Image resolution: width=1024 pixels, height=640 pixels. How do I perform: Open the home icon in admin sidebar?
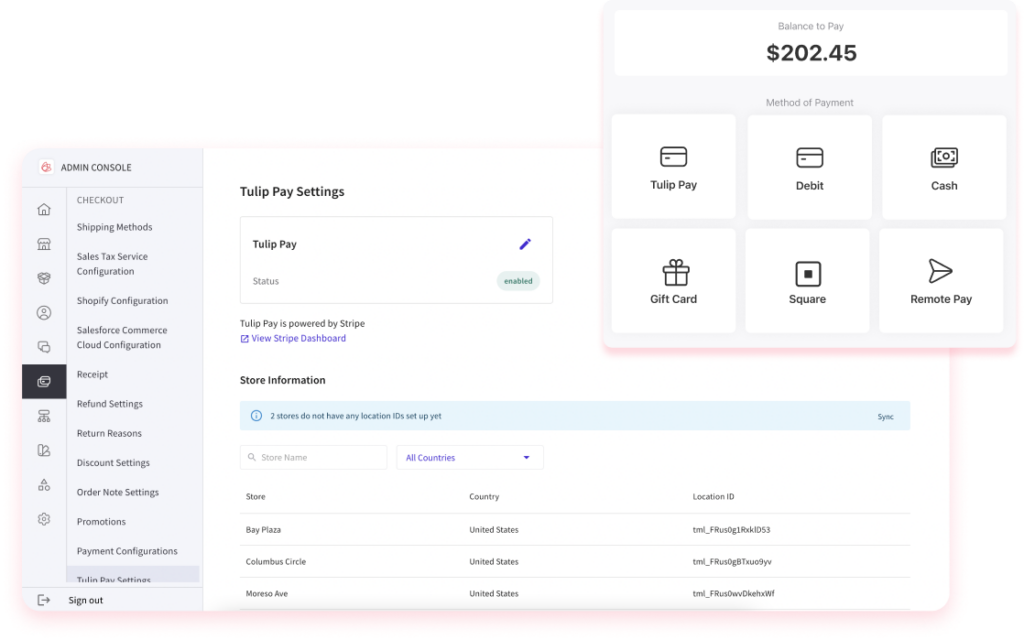(44, 210)
